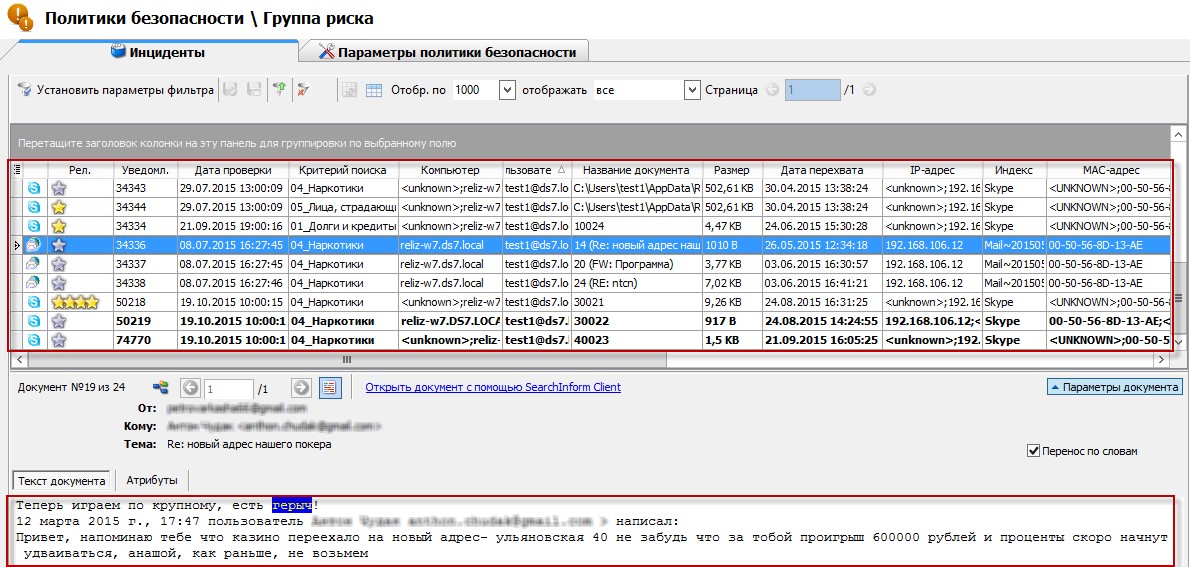Open the column chooser icon in grid header
The height and width of the screenshot is (567, 1190).
point(17,170)
